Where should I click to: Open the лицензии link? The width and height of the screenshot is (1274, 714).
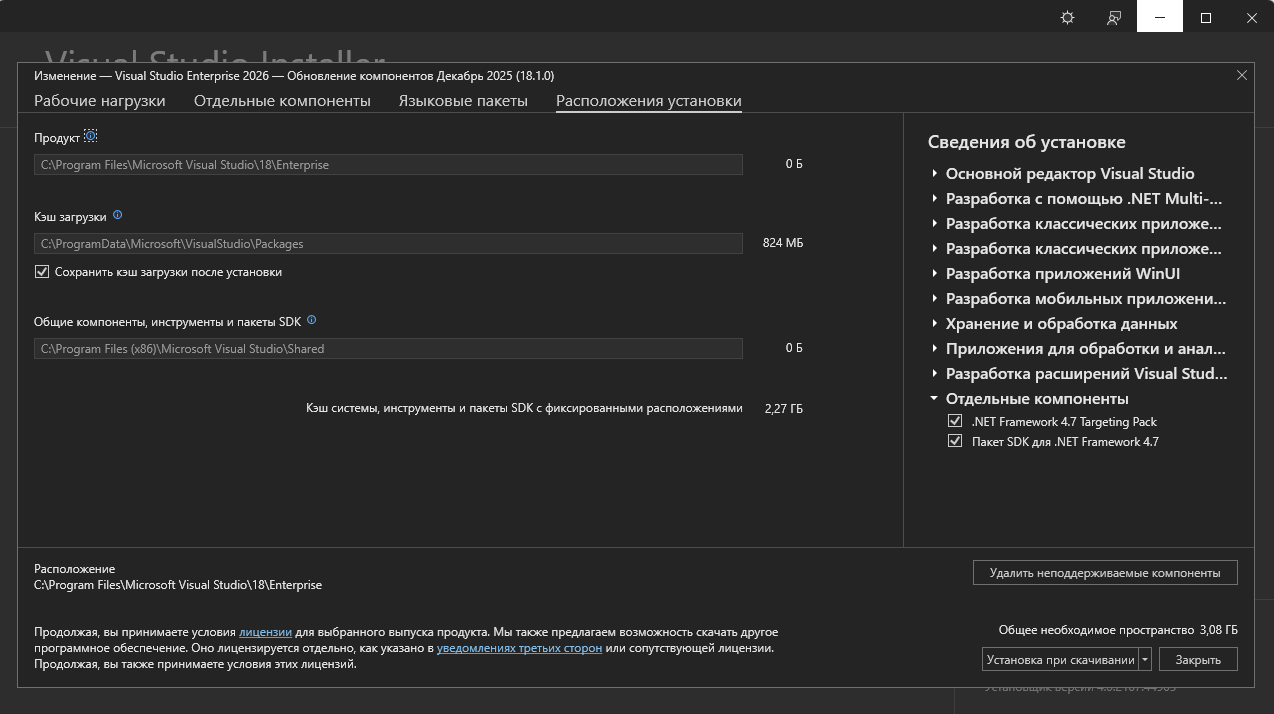click(265, 632)
